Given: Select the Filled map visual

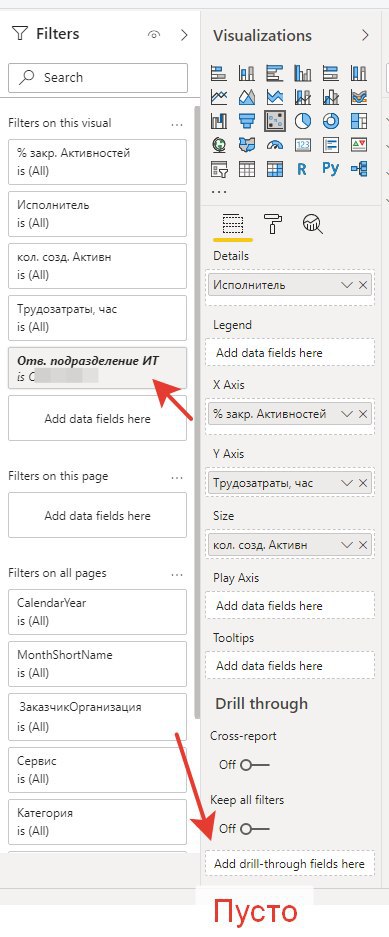Looking at the screenshot, I should (x=247, y=145).
